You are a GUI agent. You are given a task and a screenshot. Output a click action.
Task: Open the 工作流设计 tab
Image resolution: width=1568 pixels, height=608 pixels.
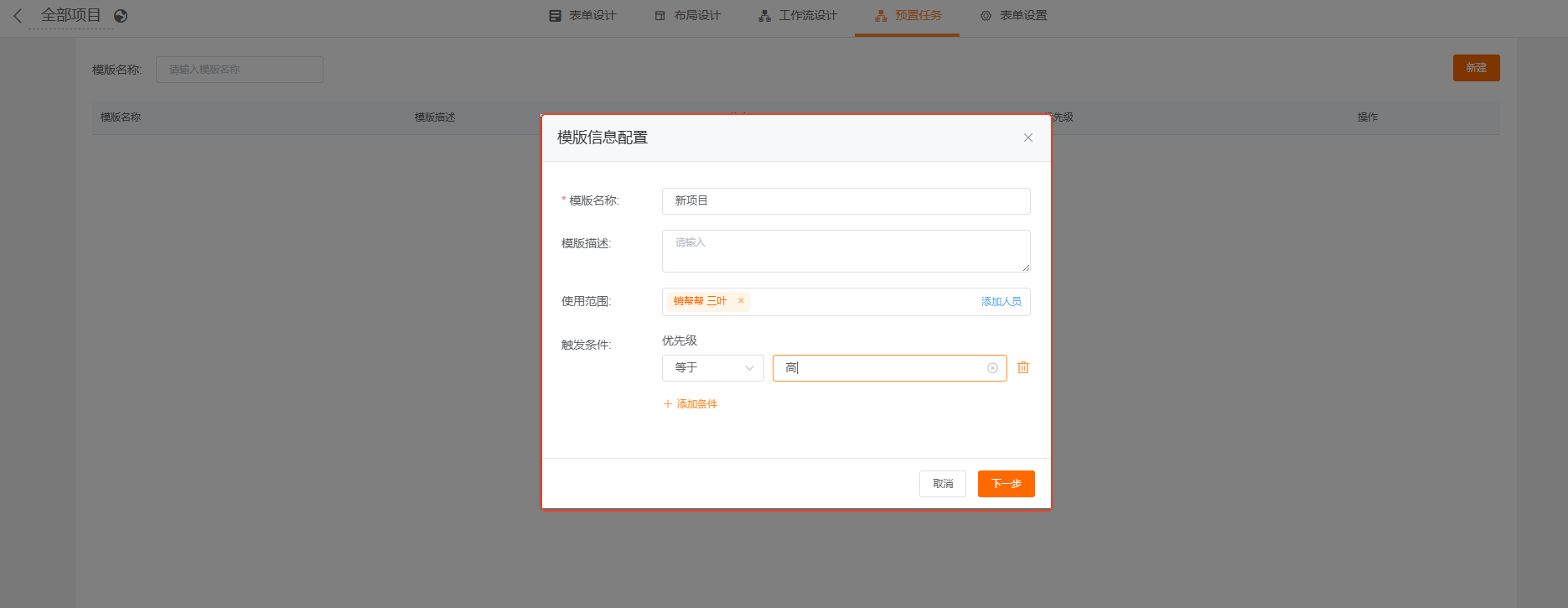(x=798, y=16)
